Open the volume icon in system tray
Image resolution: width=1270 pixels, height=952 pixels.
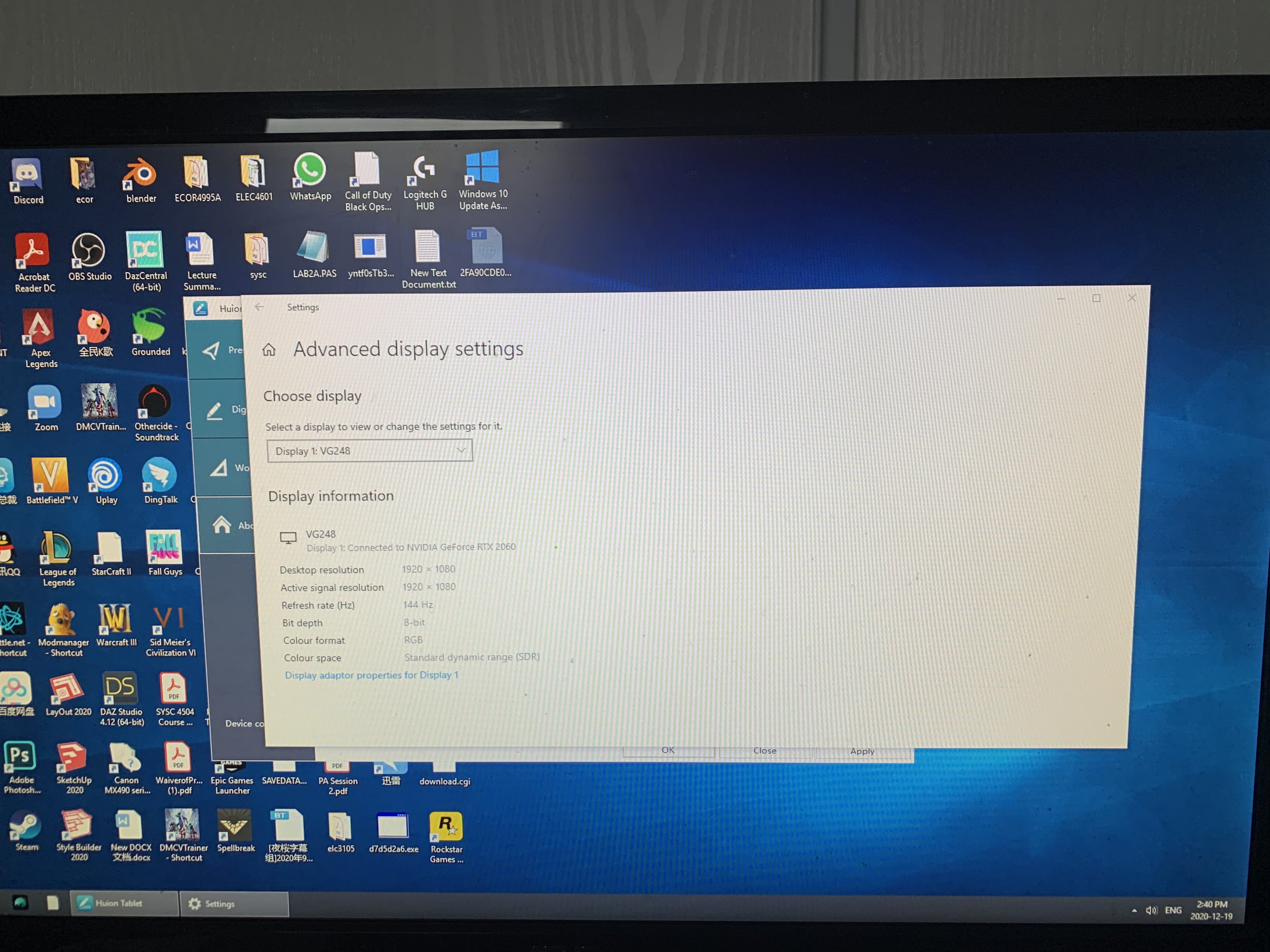pos(1151,911)
